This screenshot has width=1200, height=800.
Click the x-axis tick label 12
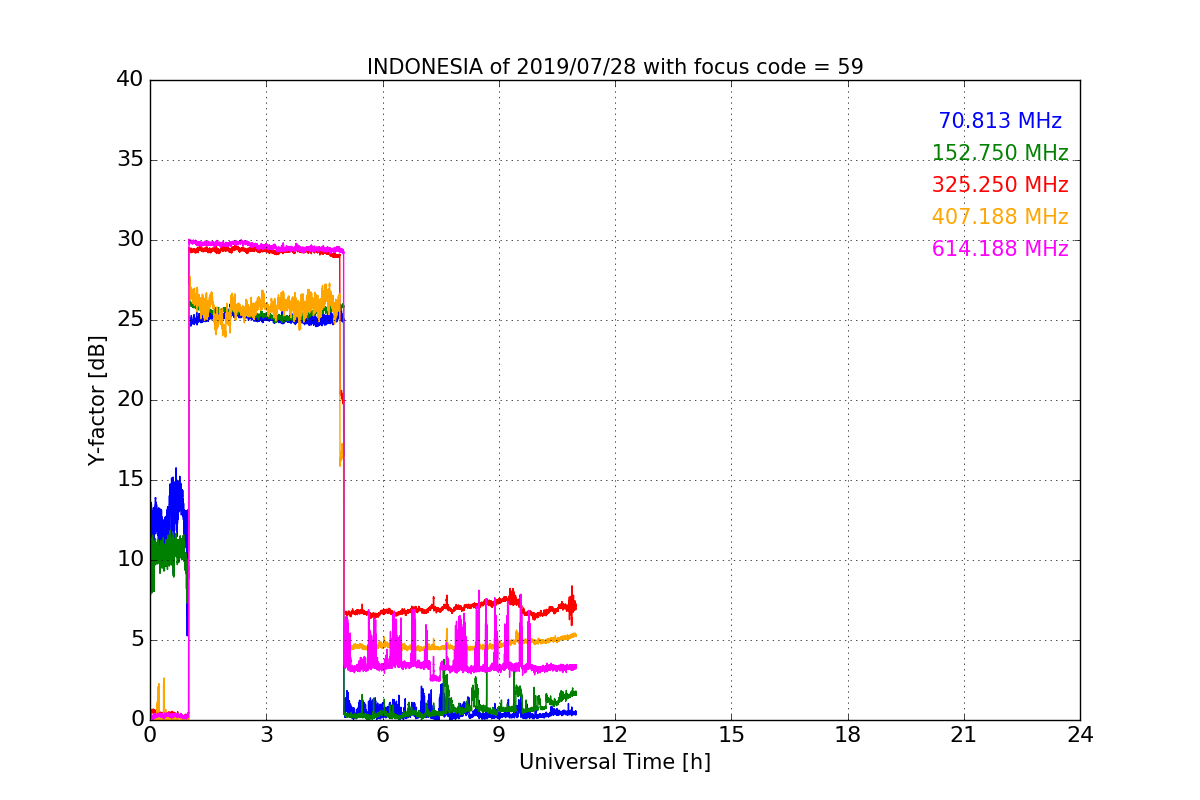[x=615, y=735]
